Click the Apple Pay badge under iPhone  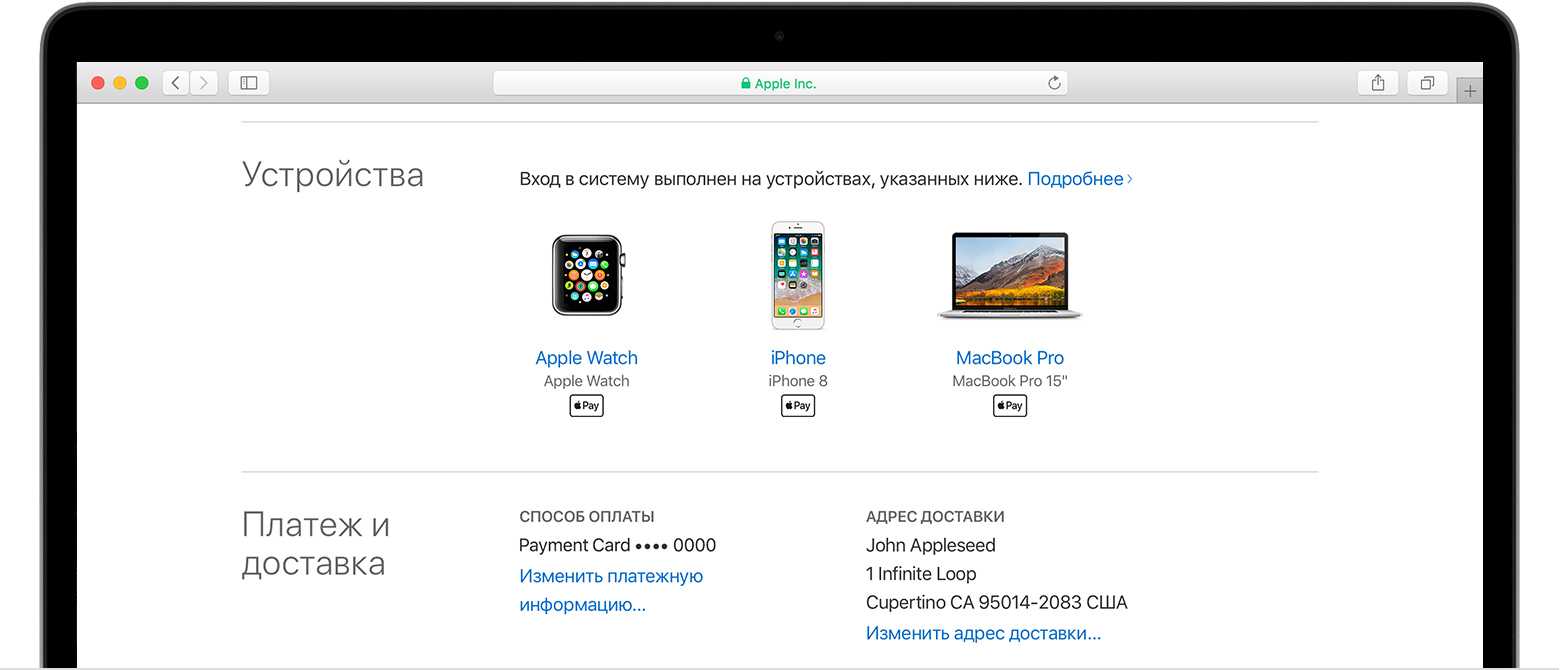point(798,406)
